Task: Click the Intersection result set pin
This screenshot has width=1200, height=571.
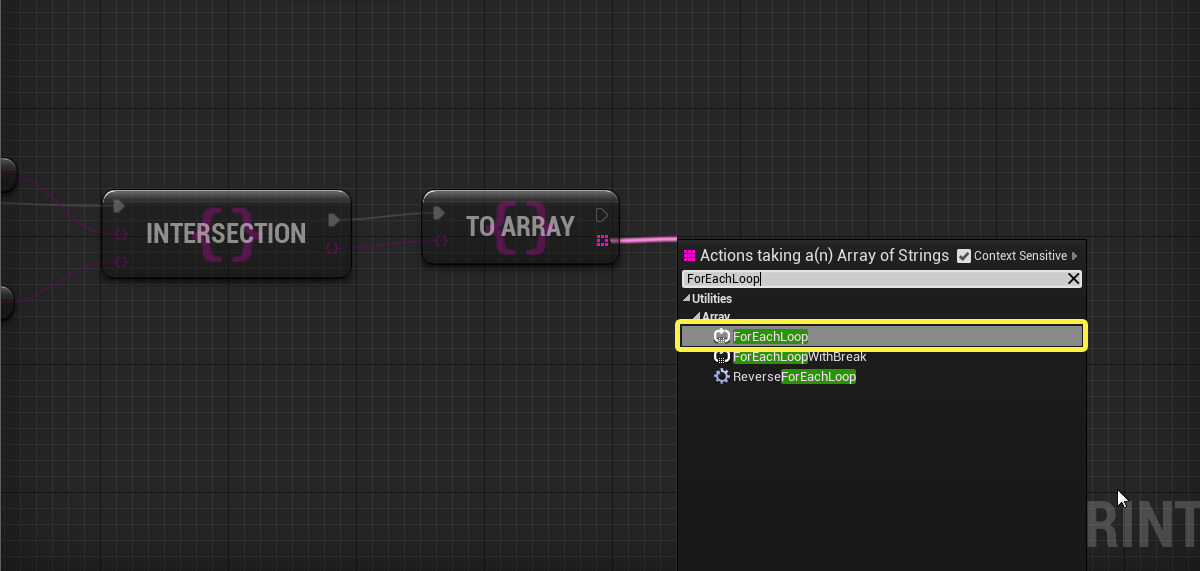Action: pyautogui.click(x=333, y=248)
